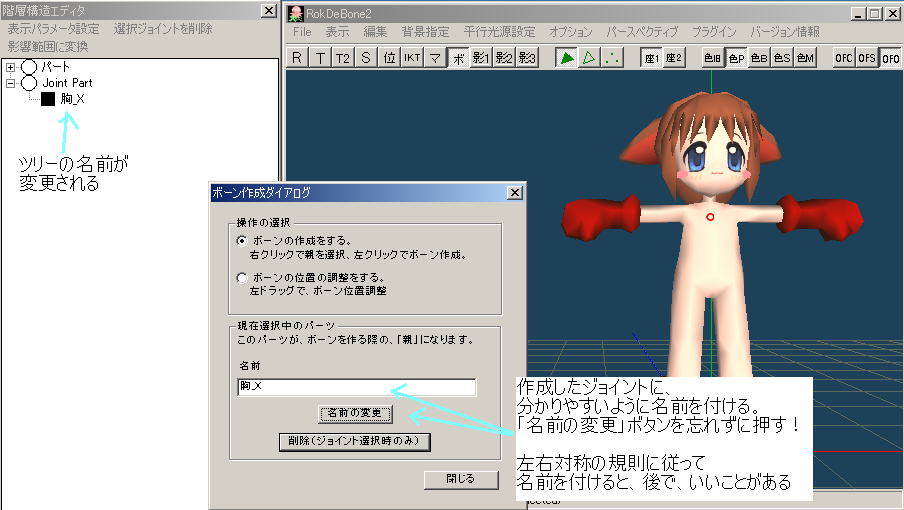
Task: Click the solid green play triangle
Action: tap(567, 58)
